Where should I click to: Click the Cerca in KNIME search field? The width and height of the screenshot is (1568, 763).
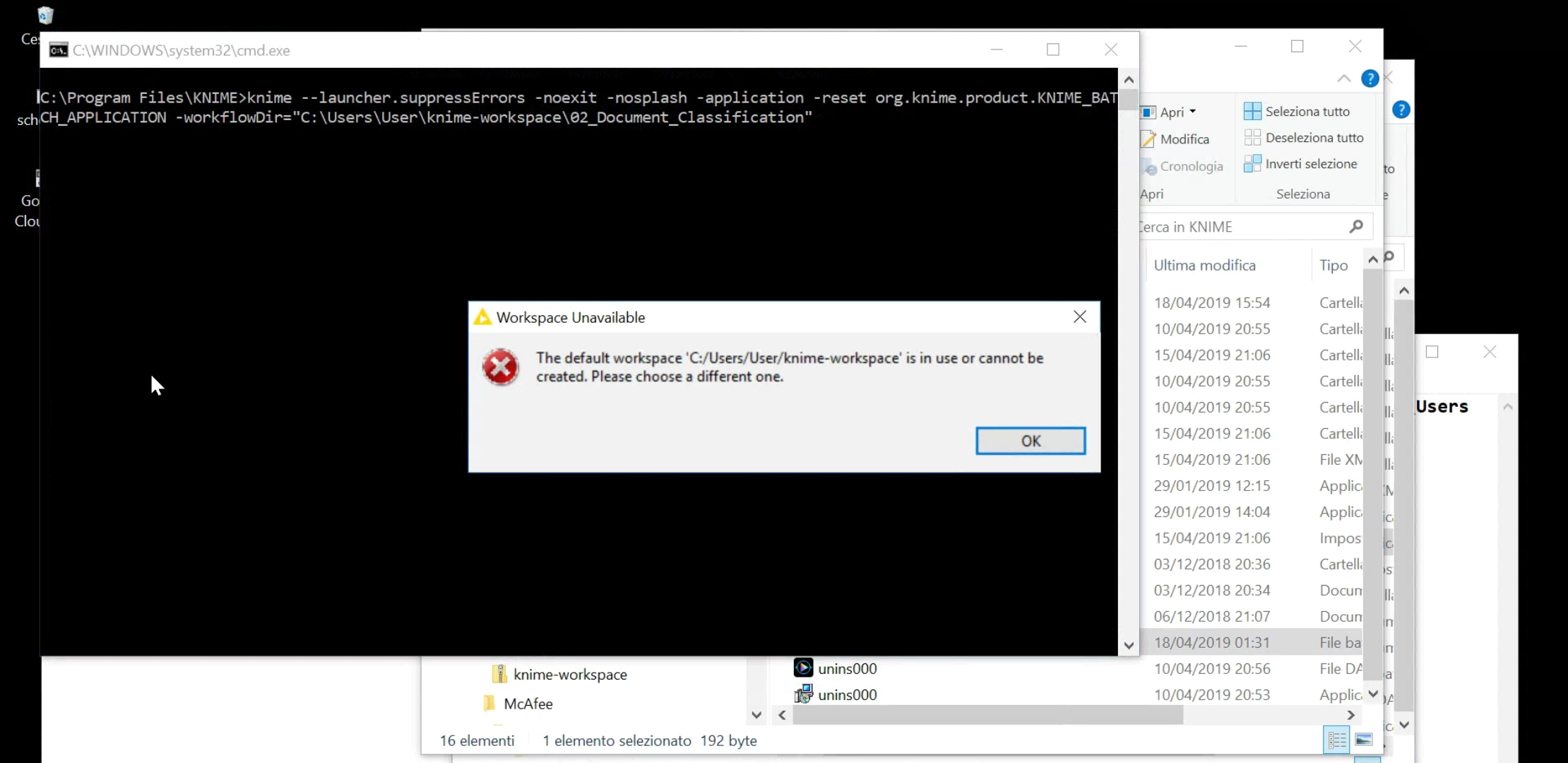tap(1236, 227)
